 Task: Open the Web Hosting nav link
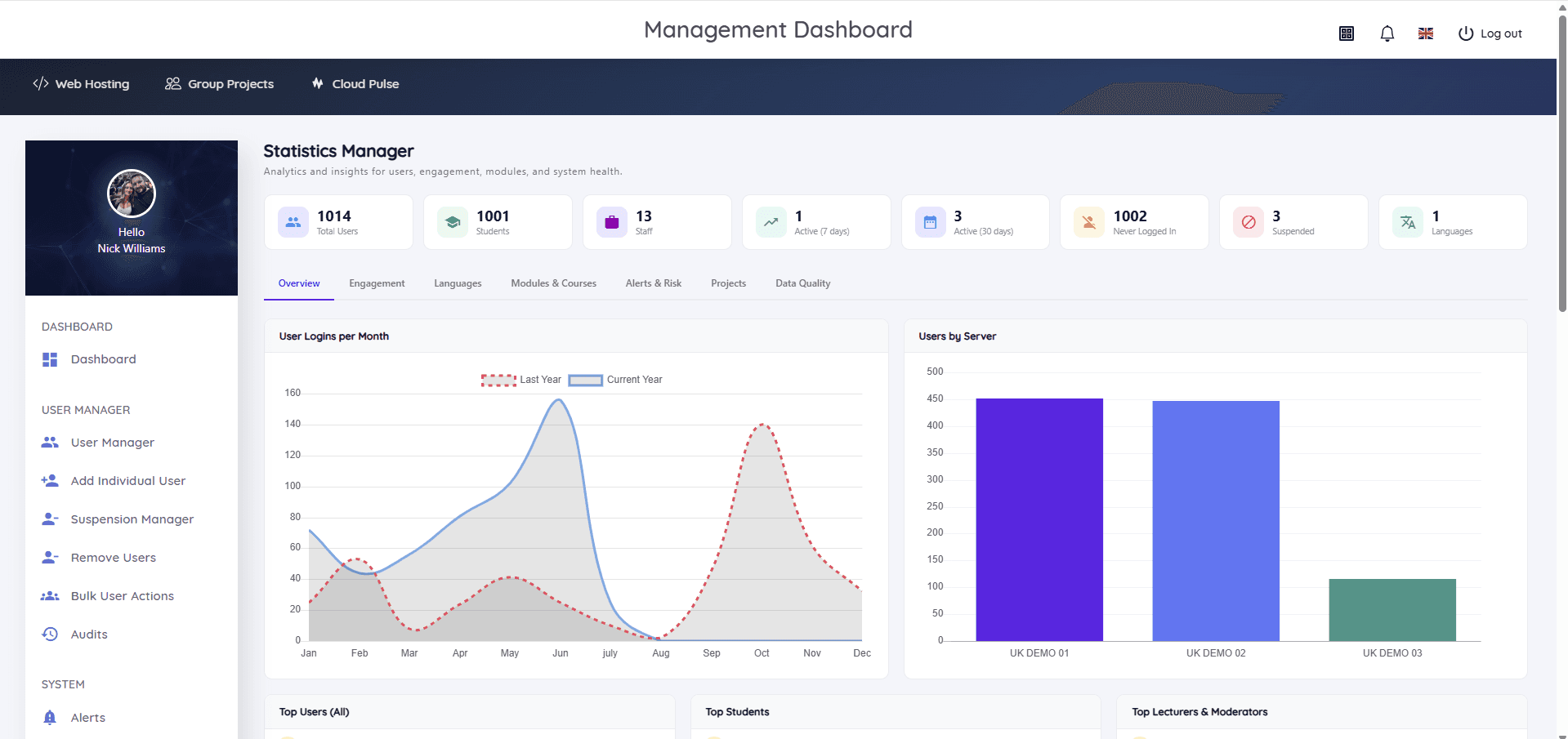click(81, 84)
